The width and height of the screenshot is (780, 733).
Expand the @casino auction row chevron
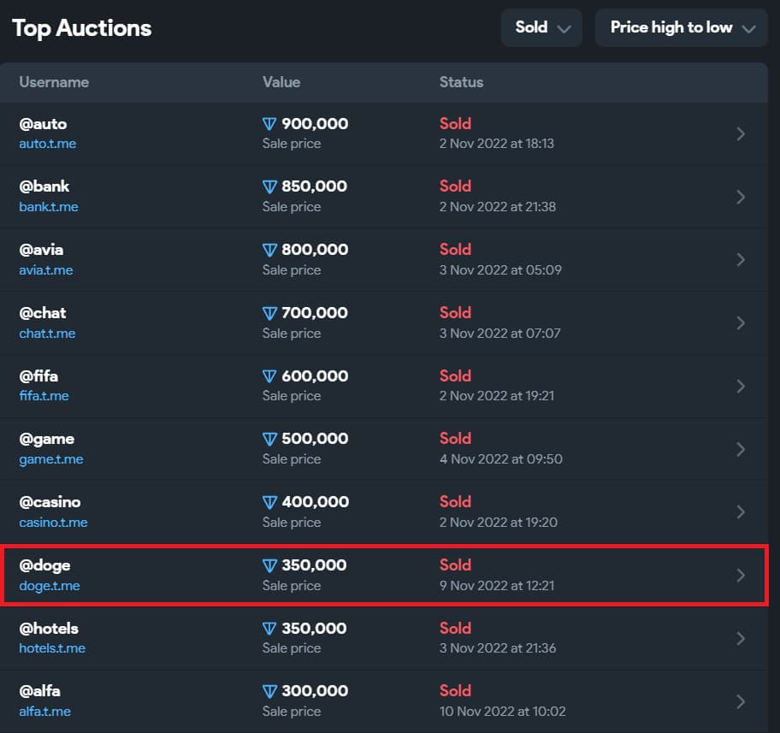740,512
